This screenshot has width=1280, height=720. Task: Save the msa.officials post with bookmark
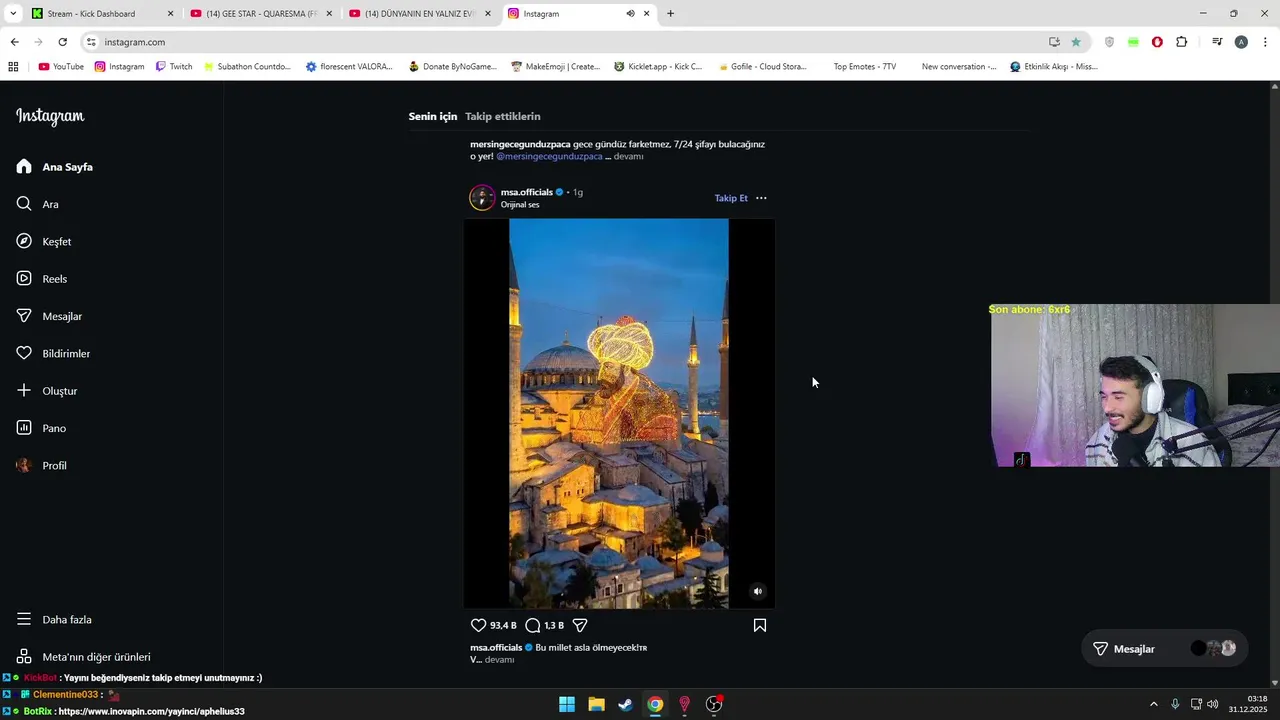(760, 625)
